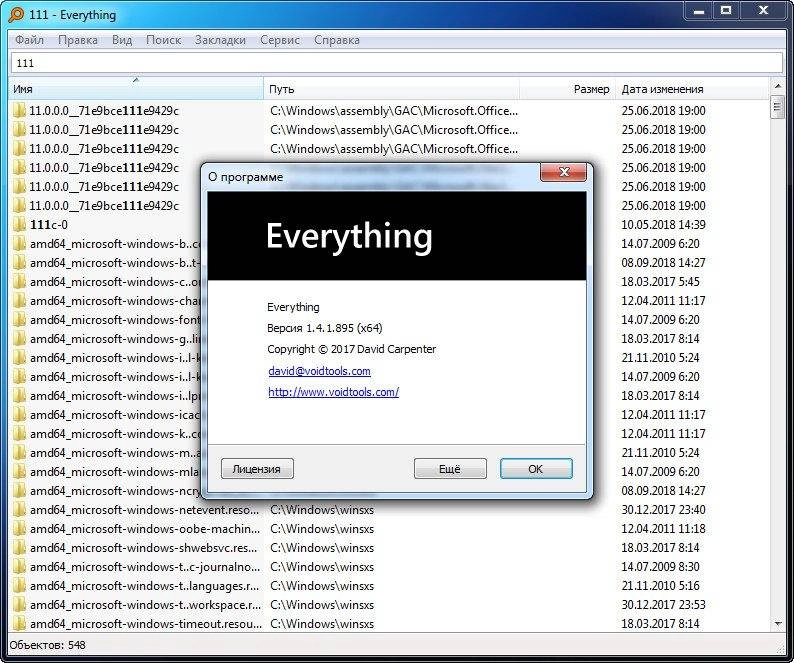Click the scrollbar down arrow

coord(778,623)
